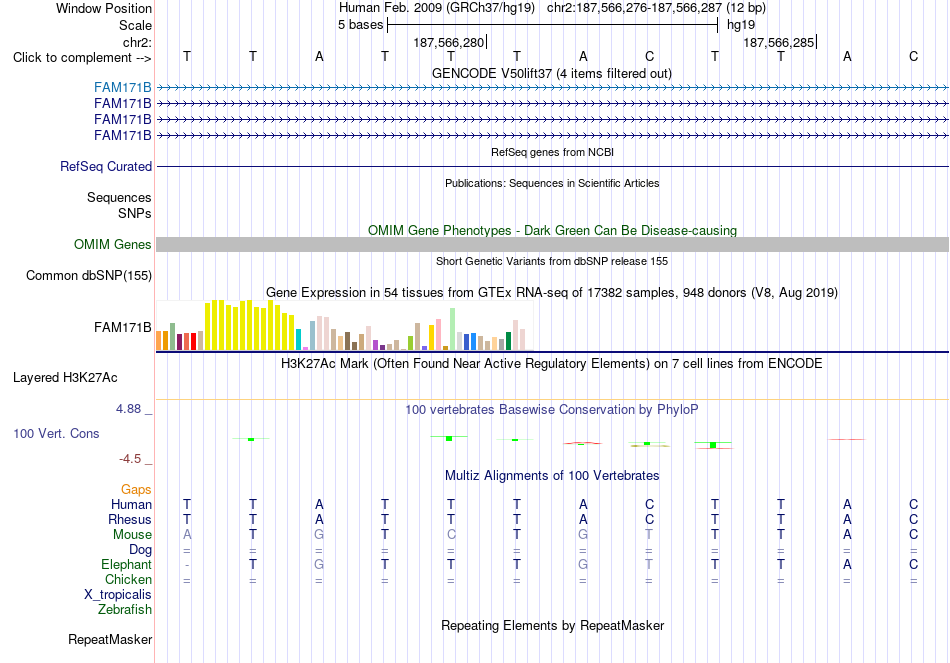Select the X_tropicalis alignment row label

click(x=118, y=595)
